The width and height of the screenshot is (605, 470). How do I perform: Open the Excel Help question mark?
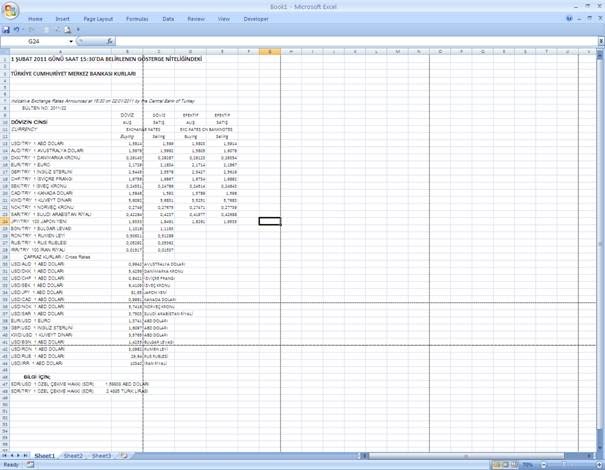point(570,18)
